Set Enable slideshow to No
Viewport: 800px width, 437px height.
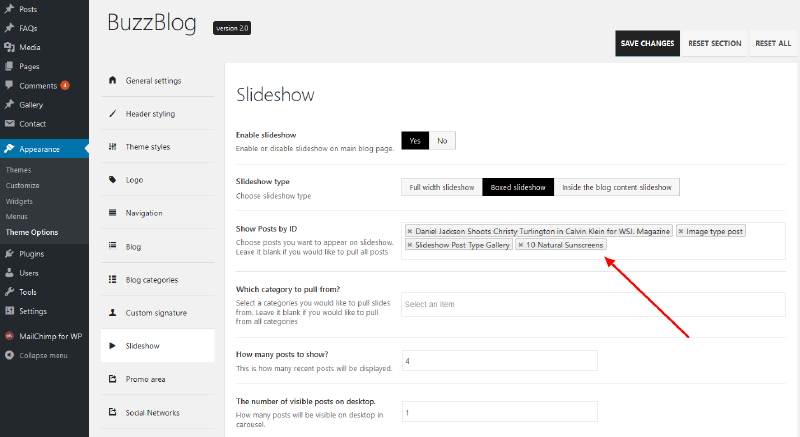pos(441,141)
